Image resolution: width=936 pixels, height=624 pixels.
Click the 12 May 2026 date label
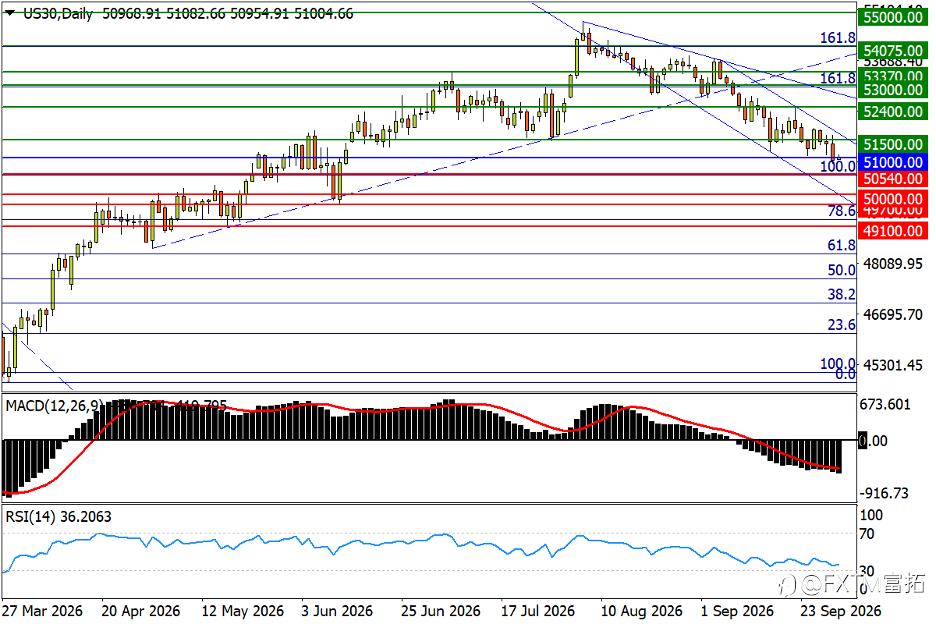pyautogui.click(x=243, y=611)
